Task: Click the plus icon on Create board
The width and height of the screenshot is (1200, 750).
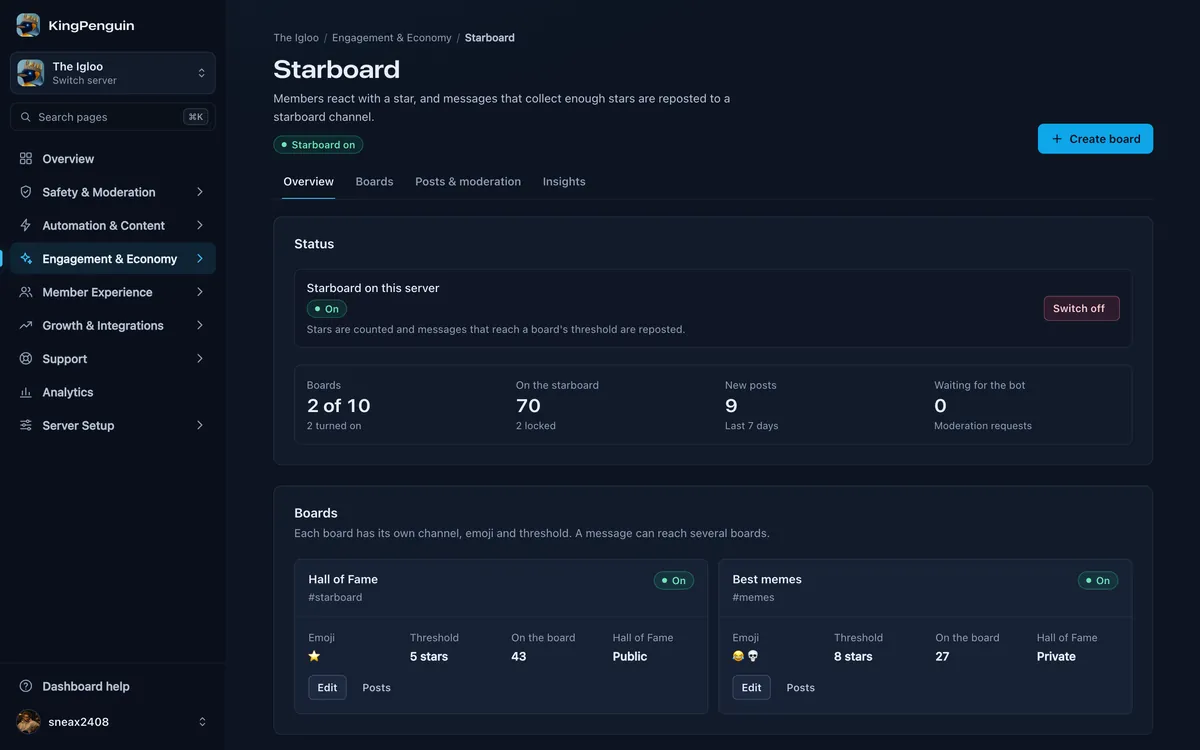Action: click(1057, 139)
